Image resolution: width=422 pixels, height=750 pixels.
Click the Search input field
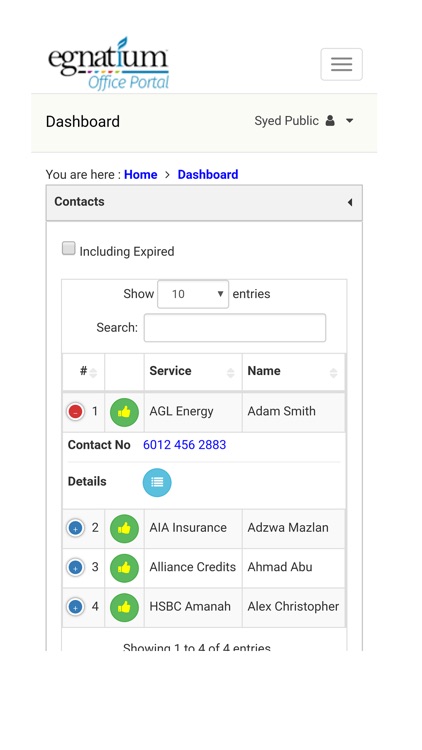pos(235,328)
